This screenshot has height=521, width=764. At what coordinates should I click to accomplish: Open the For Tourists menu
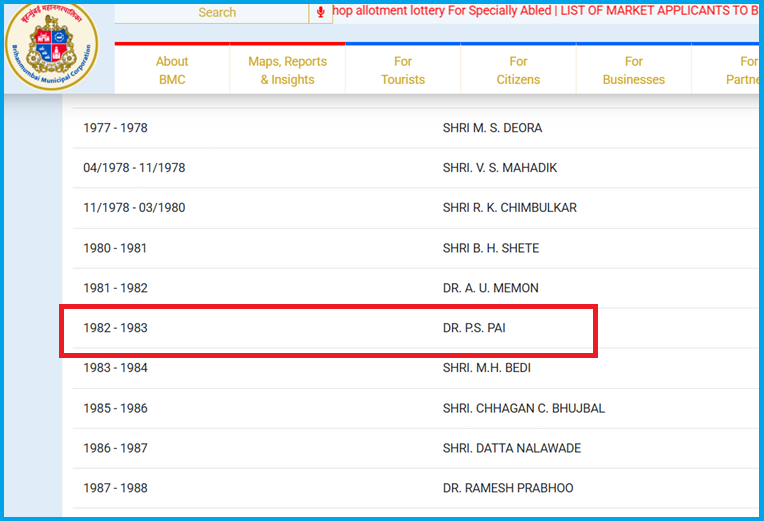[x=403, y=70]
